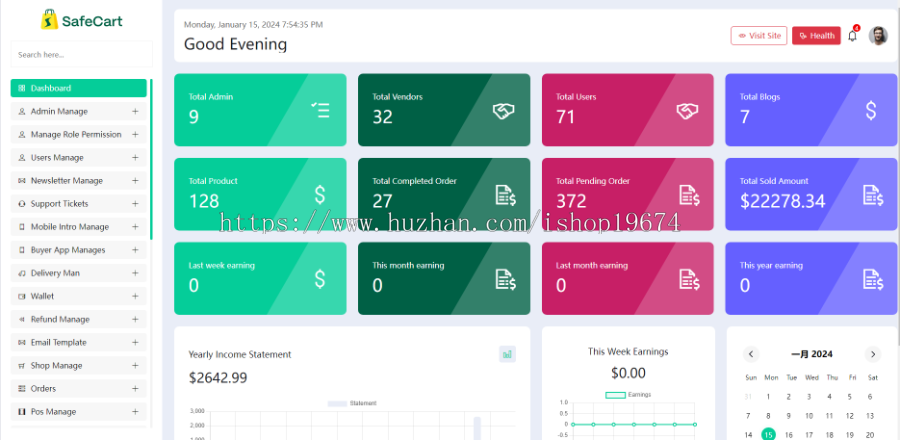Click the Yearly Income Statement chart icon

coord(507,355)
